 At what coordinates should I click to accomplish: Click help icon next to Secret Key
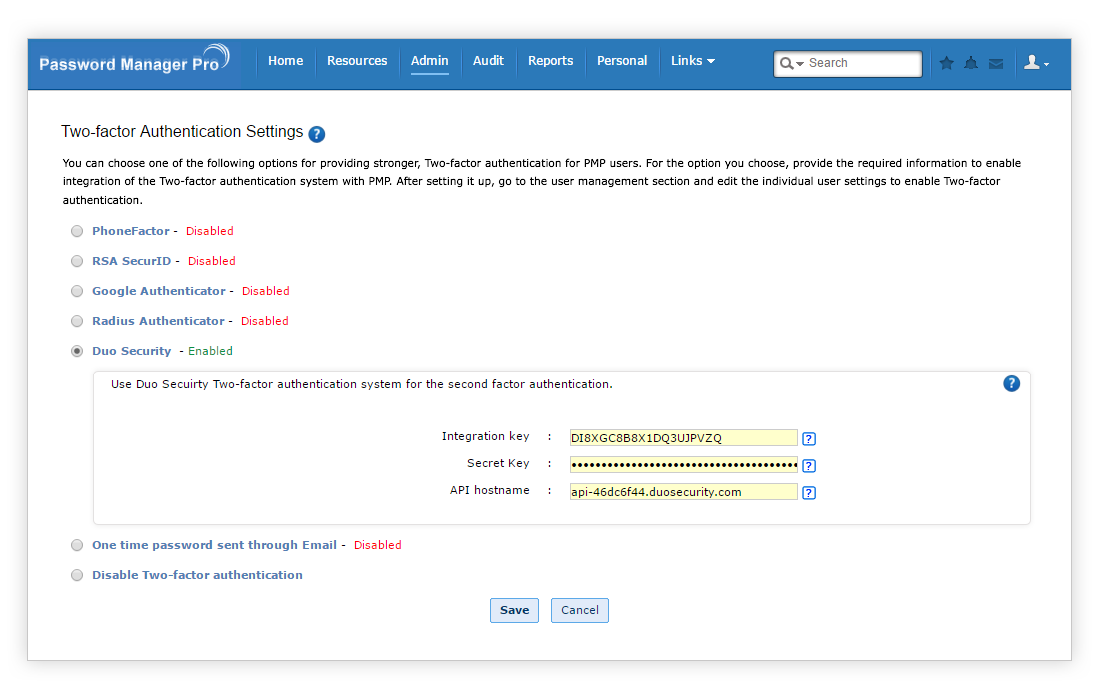[809, 465]
